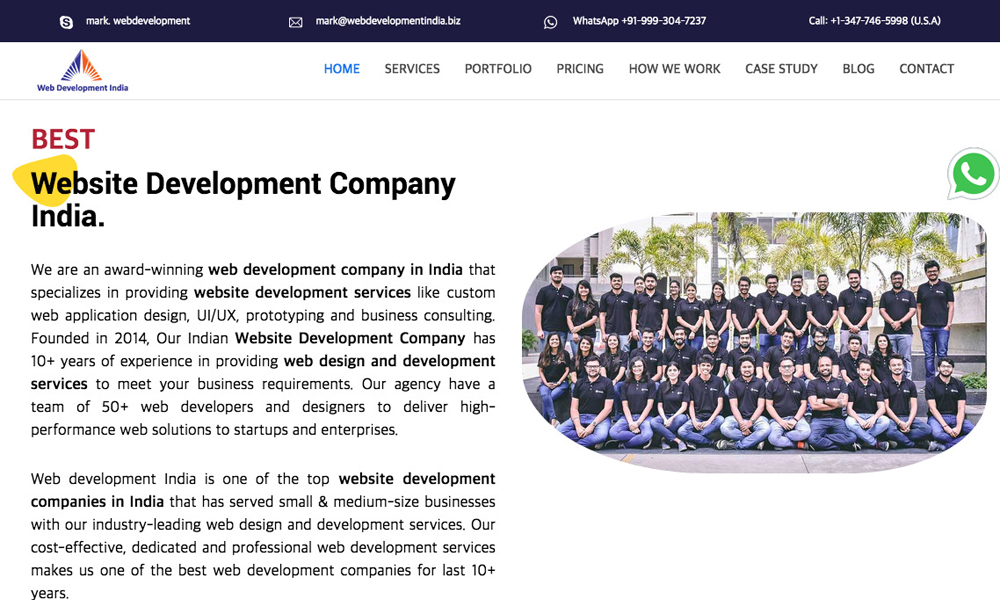Visit the BLOG menu link
Viewport: 1000px width, 600px height.
coord(858,69)
